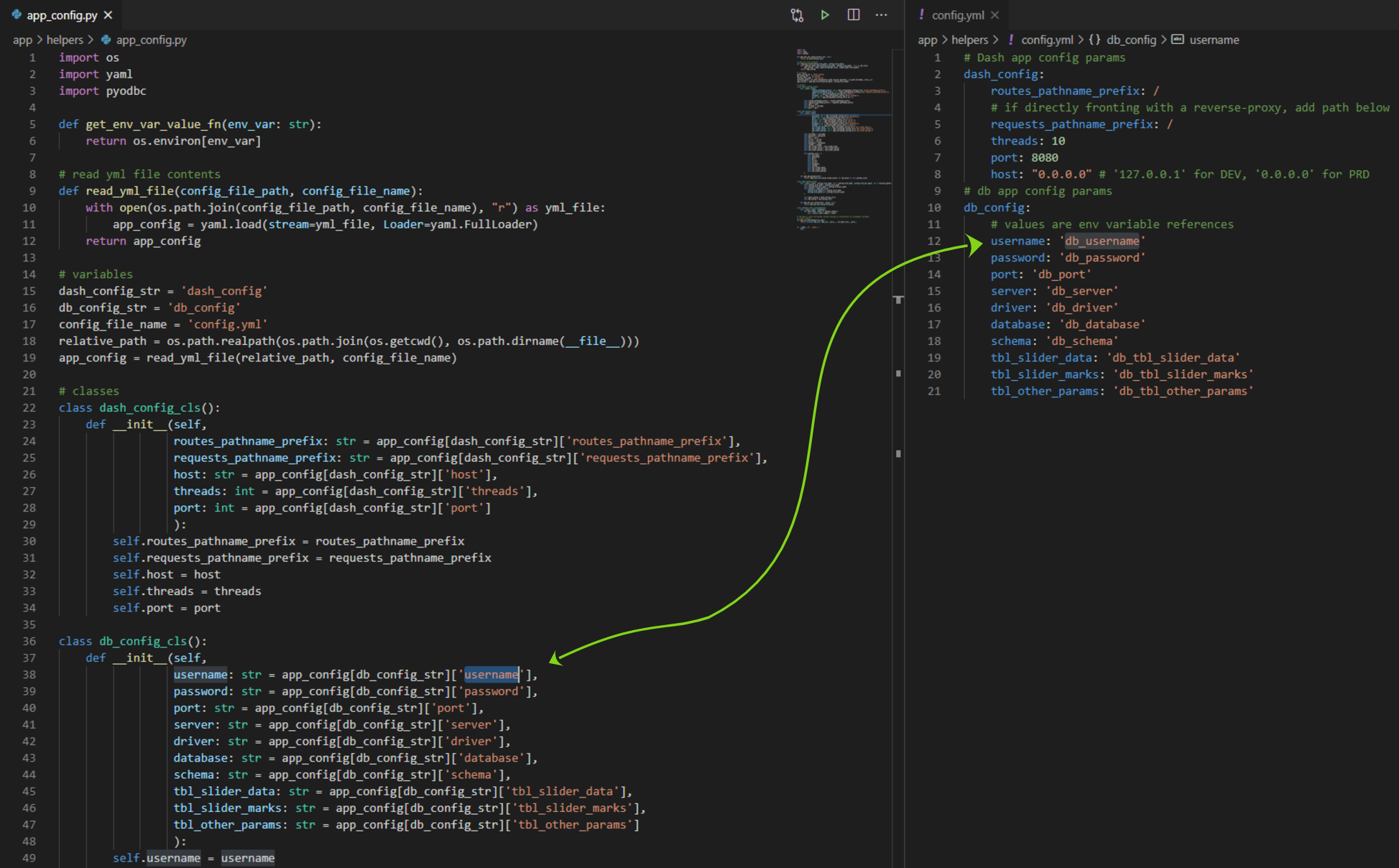This screenshot has width=1399, height=868.
Task: Click the Open Changes compare icon
Action: pyautogui.click(x=797, y=15)
